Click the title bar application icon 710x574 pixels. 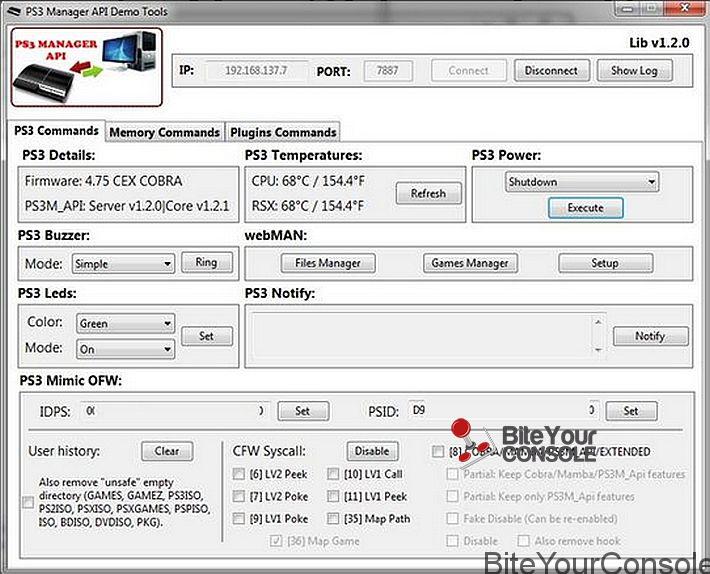13,10
